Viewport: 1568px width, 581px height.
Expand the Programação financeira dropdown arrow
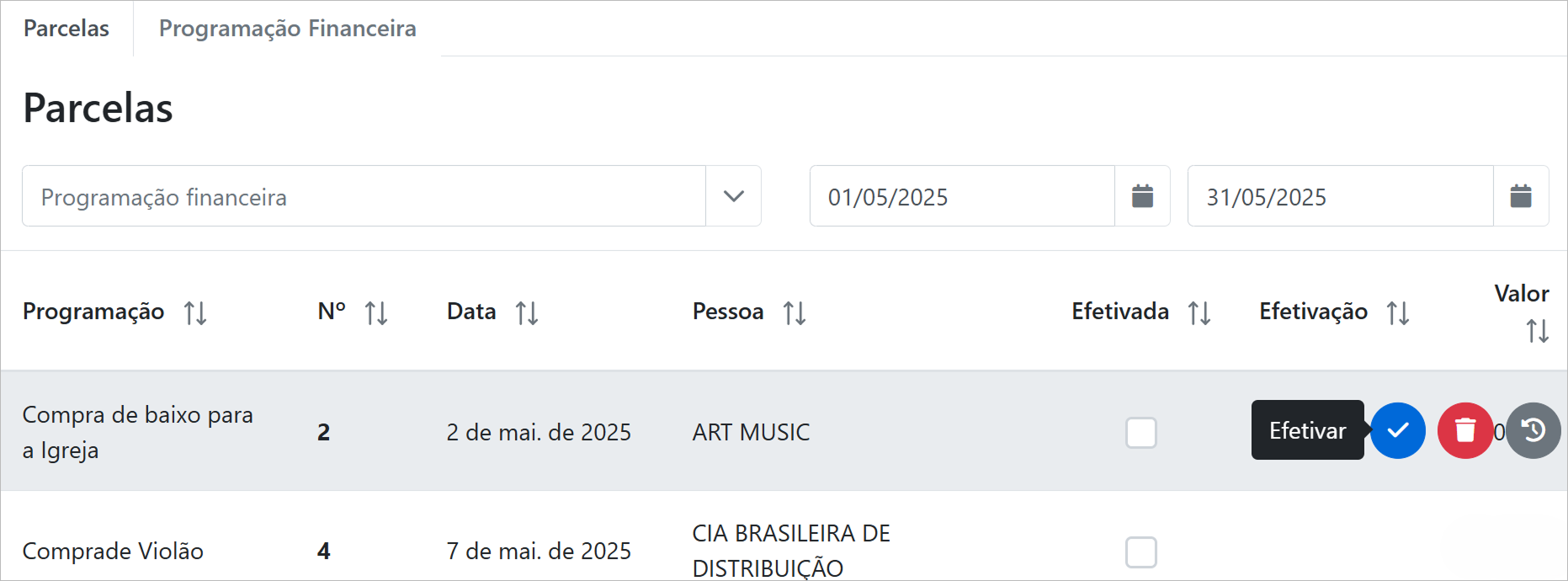(733, 196)
